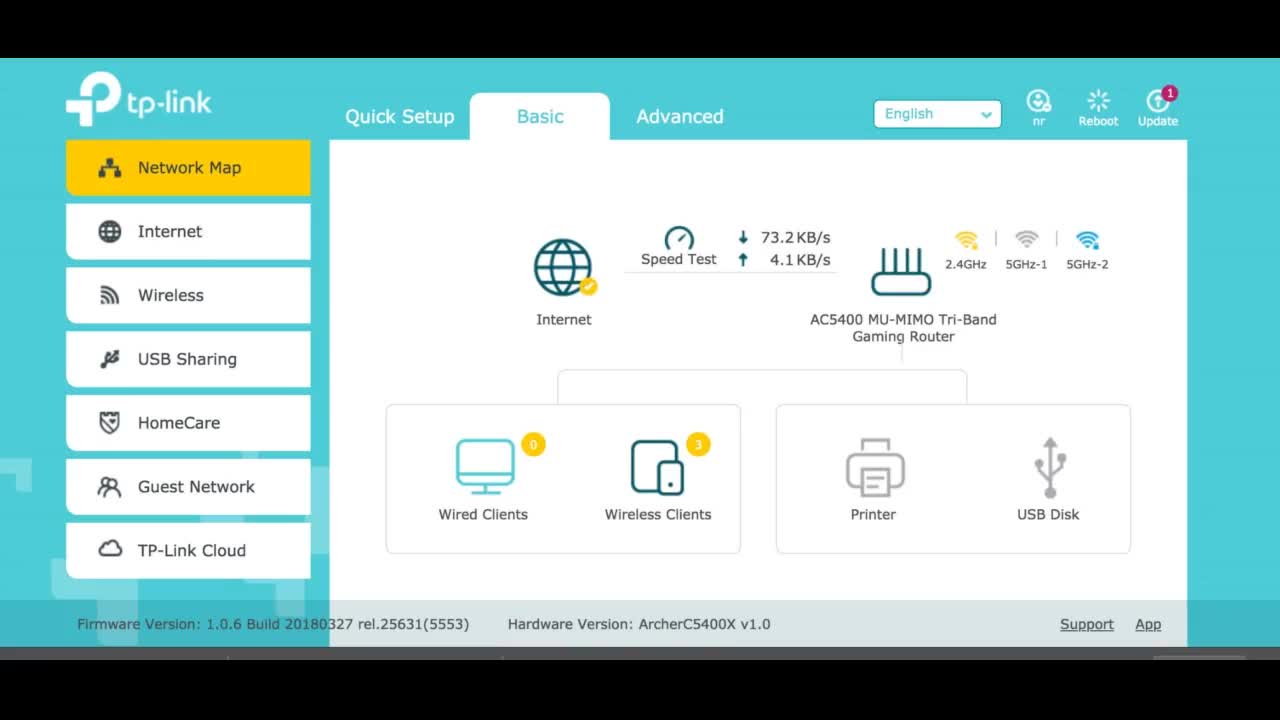The height and width of the screenshot is (720, 1280).
Task: Click the USB Disk label
Action: pyautogui.click(x=1048, y=515)
